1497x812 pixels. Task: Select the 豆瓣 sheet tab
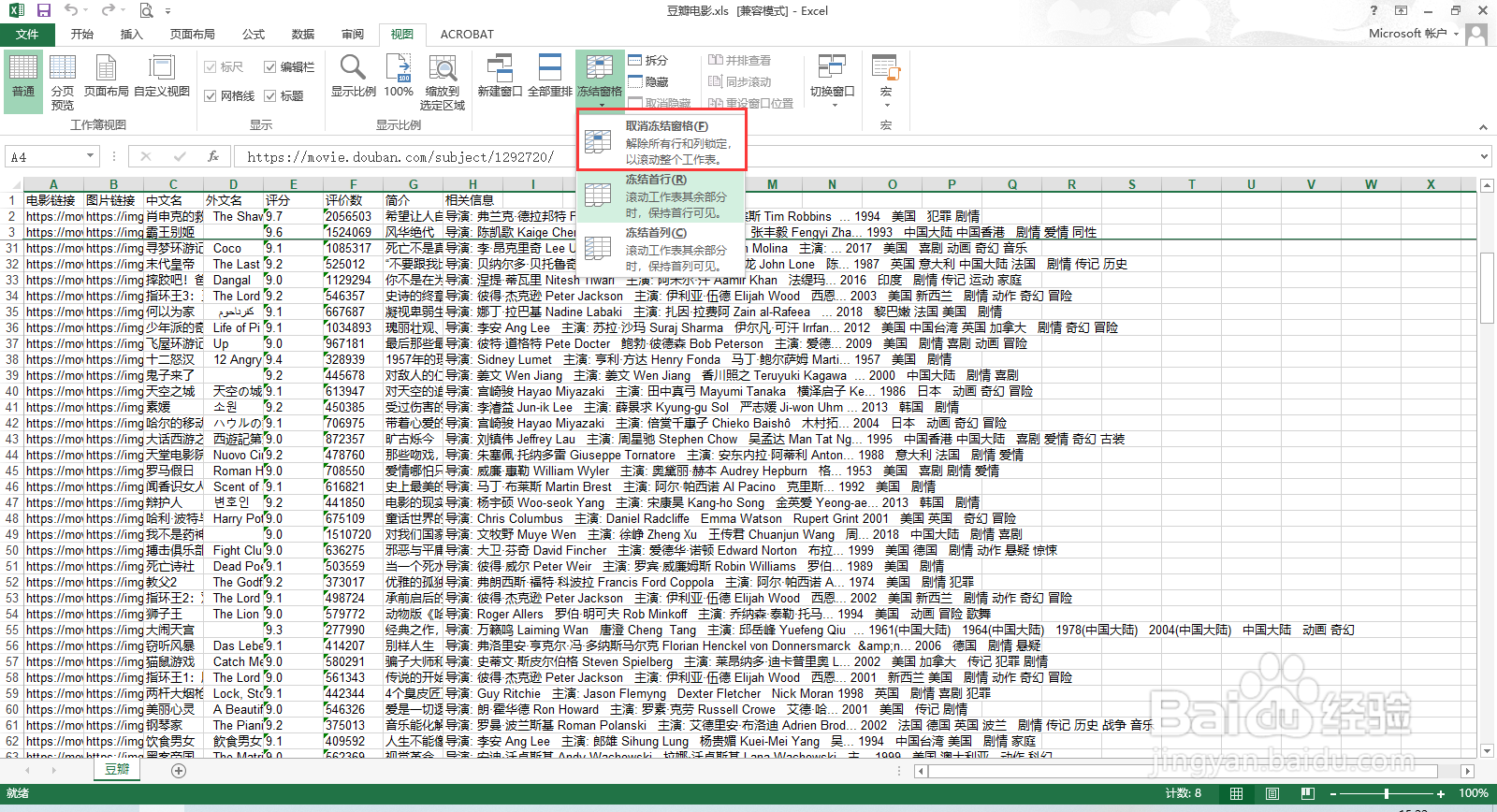pyautogui.click(x=117, y=770)
